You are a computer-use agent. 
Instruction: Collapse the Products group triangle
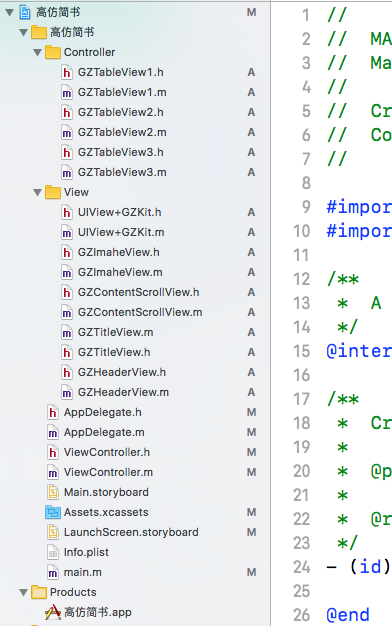click(x=24, y=592)
